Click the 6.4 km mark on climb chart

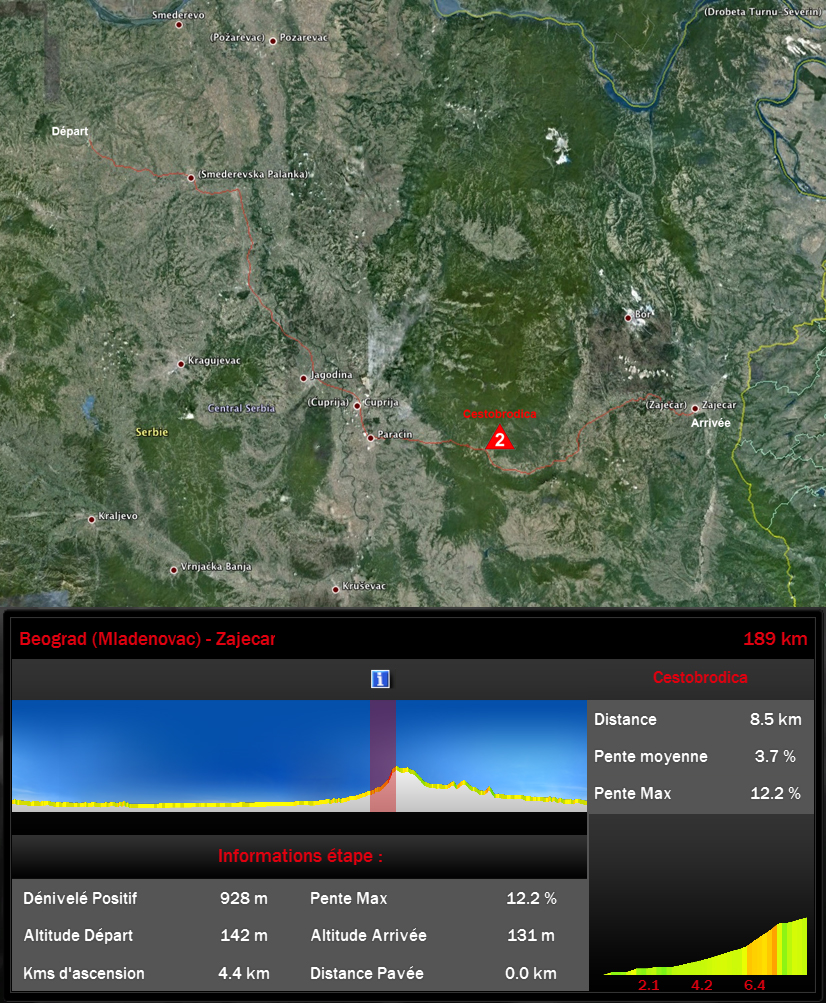click(x=754, y=984)
